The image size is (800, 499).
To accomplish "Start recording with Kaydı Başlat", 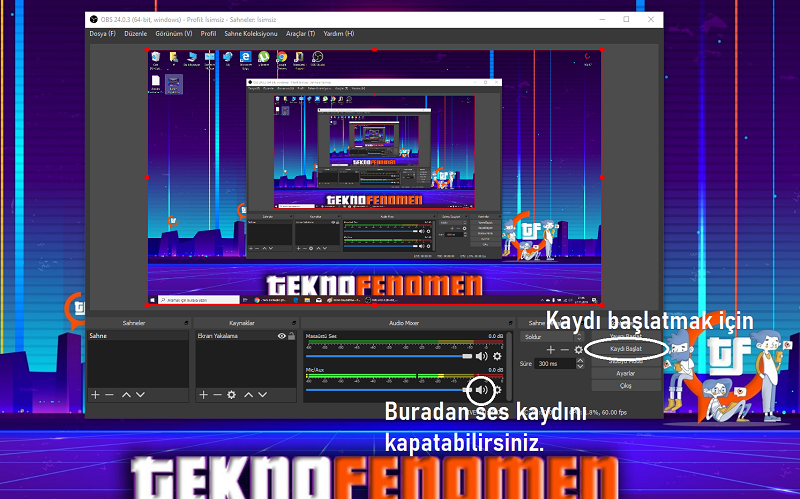I will (626, 349).
